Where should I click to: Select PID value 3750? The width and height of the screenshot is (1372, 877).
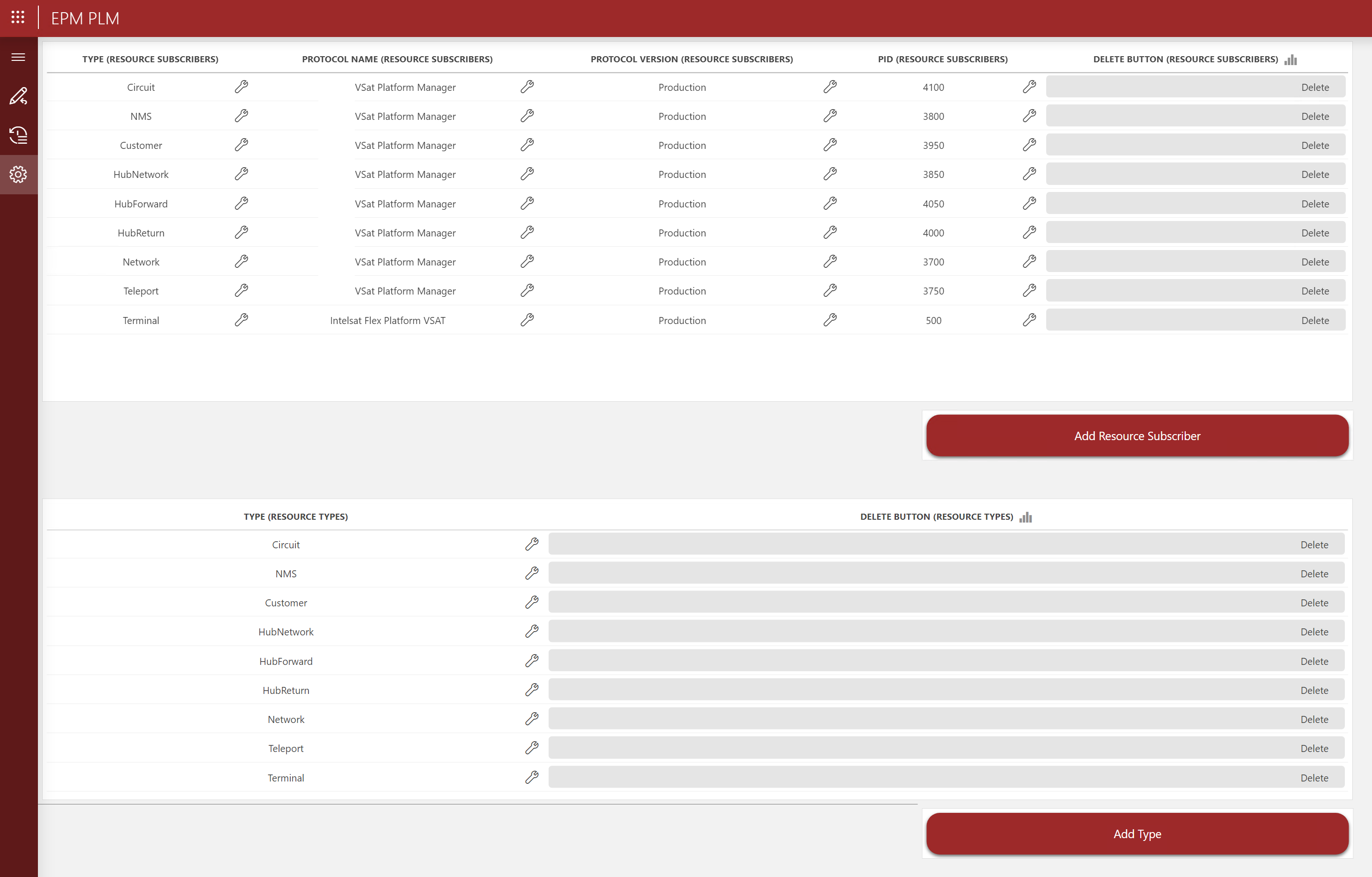(933, 291)
